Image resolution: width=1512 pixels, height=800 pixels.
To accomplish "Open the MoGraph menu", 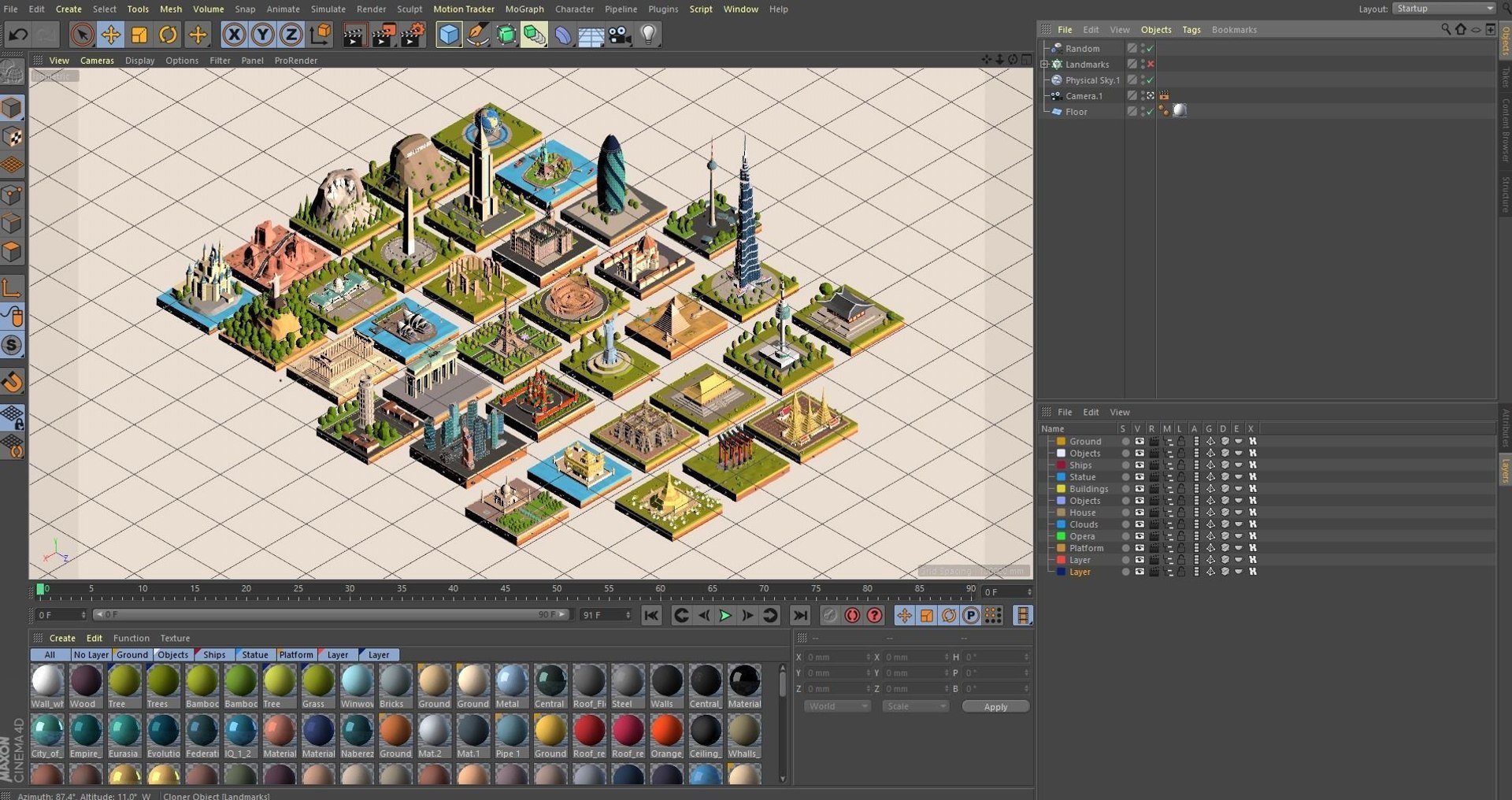I will click(524, 9).
